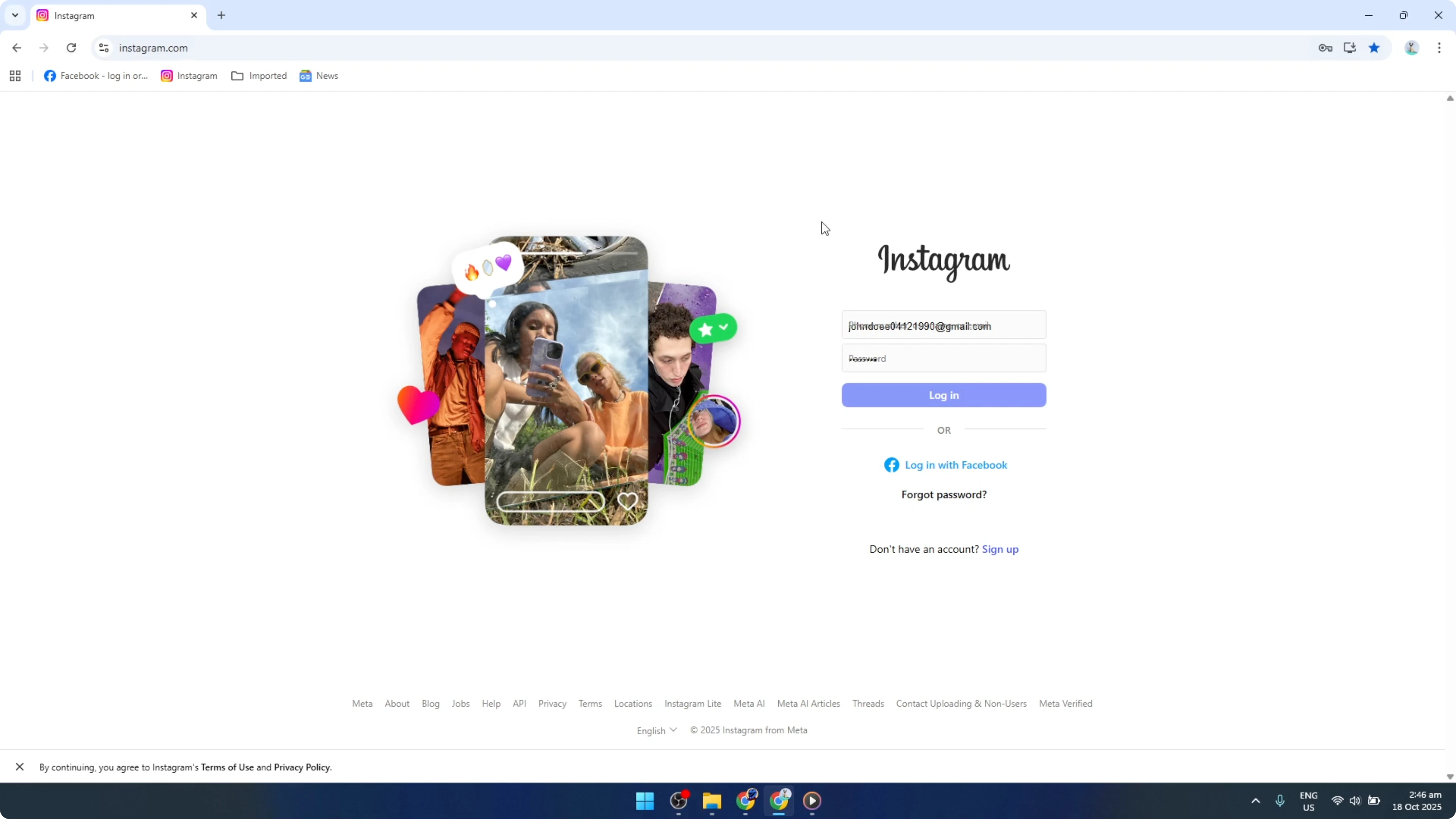Expand hidden icons in the system tray
Image resolution: width=1456 pixels, height=819 pixels.
click(x=1255, y=801)
